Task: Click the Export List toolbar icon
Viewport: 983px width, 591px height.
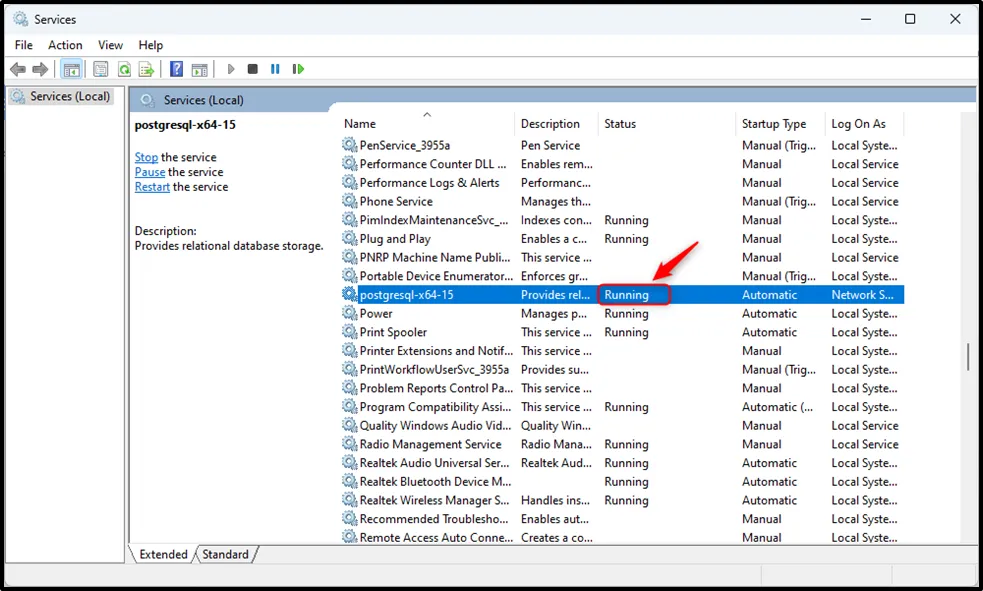Action: coord(147,69)
